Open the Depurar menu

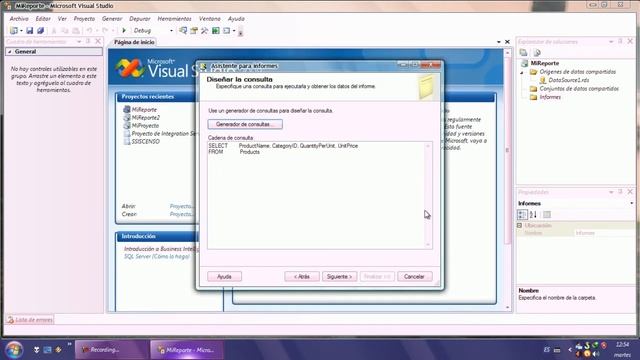140,19
